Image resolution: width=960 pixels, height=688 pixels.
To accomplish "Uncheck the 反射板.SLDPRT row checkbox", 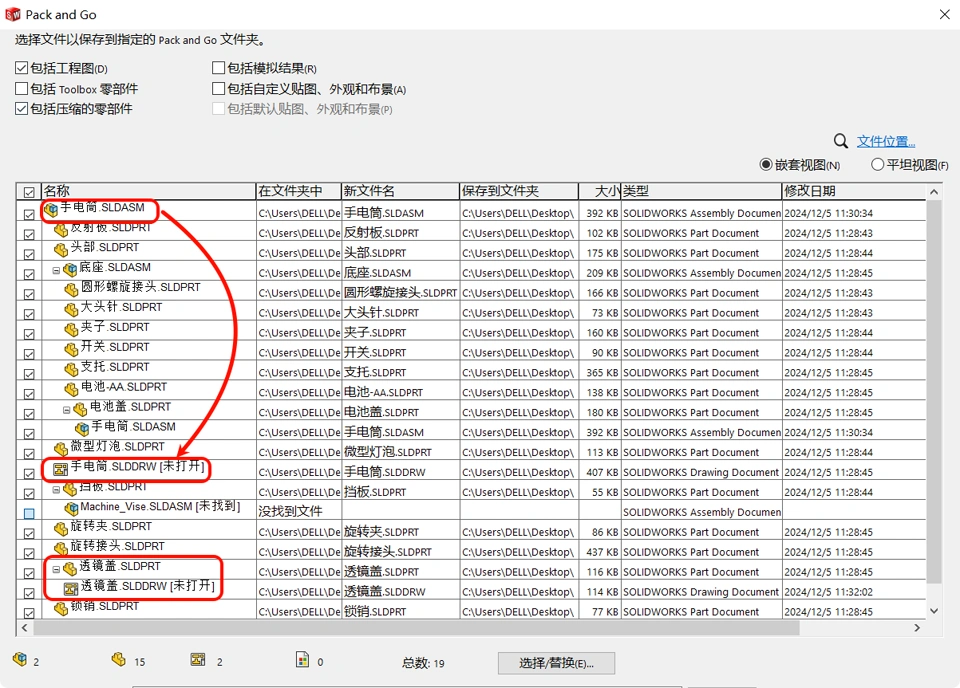I will click(x=29, y=234).
